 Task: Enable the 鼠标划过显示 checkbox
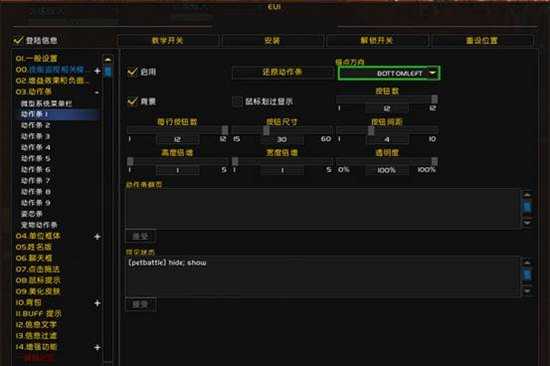[x=237, y=101]
